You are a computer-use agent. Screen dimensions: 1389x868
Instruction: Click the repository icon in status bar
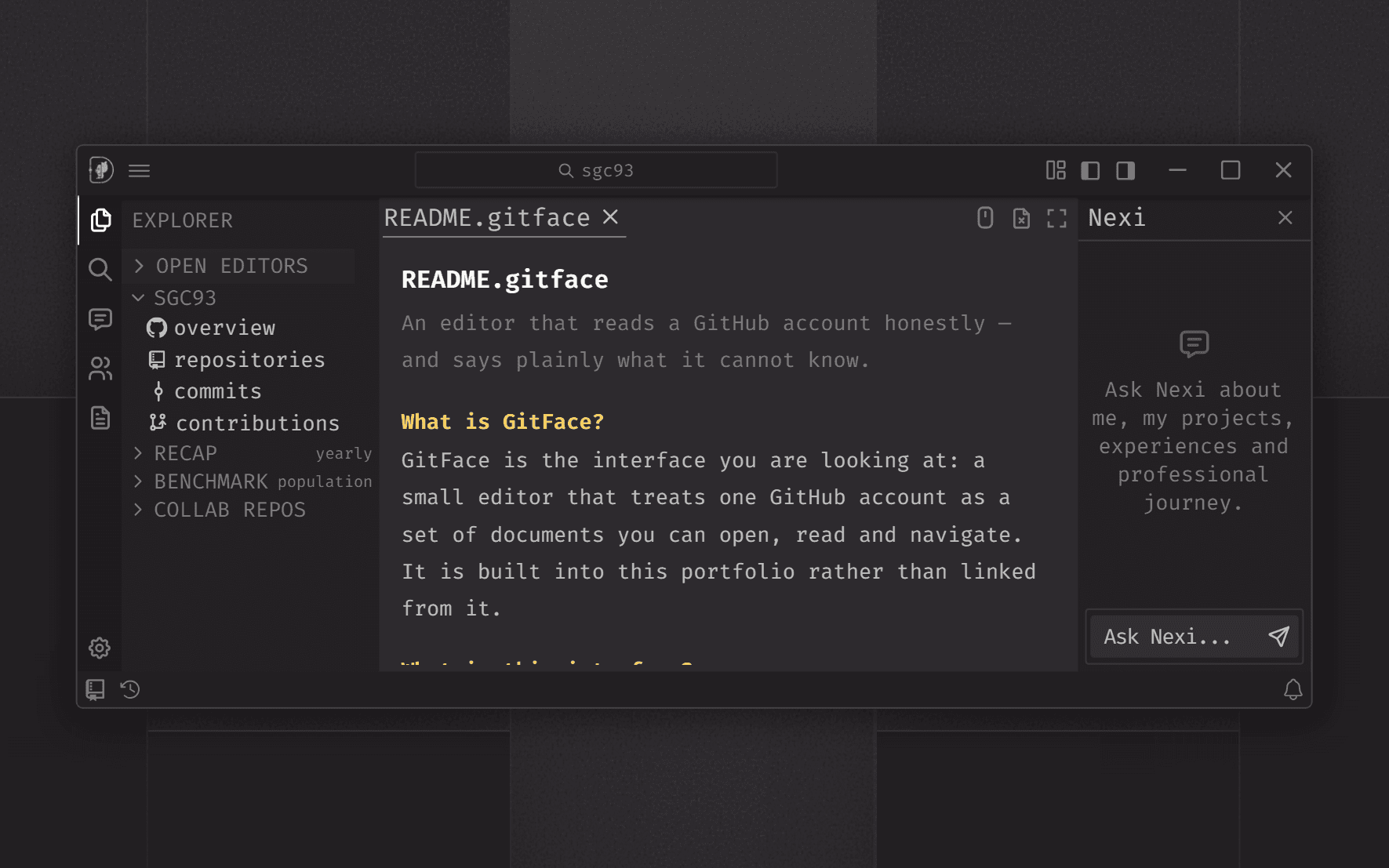[x=95, y=690]
